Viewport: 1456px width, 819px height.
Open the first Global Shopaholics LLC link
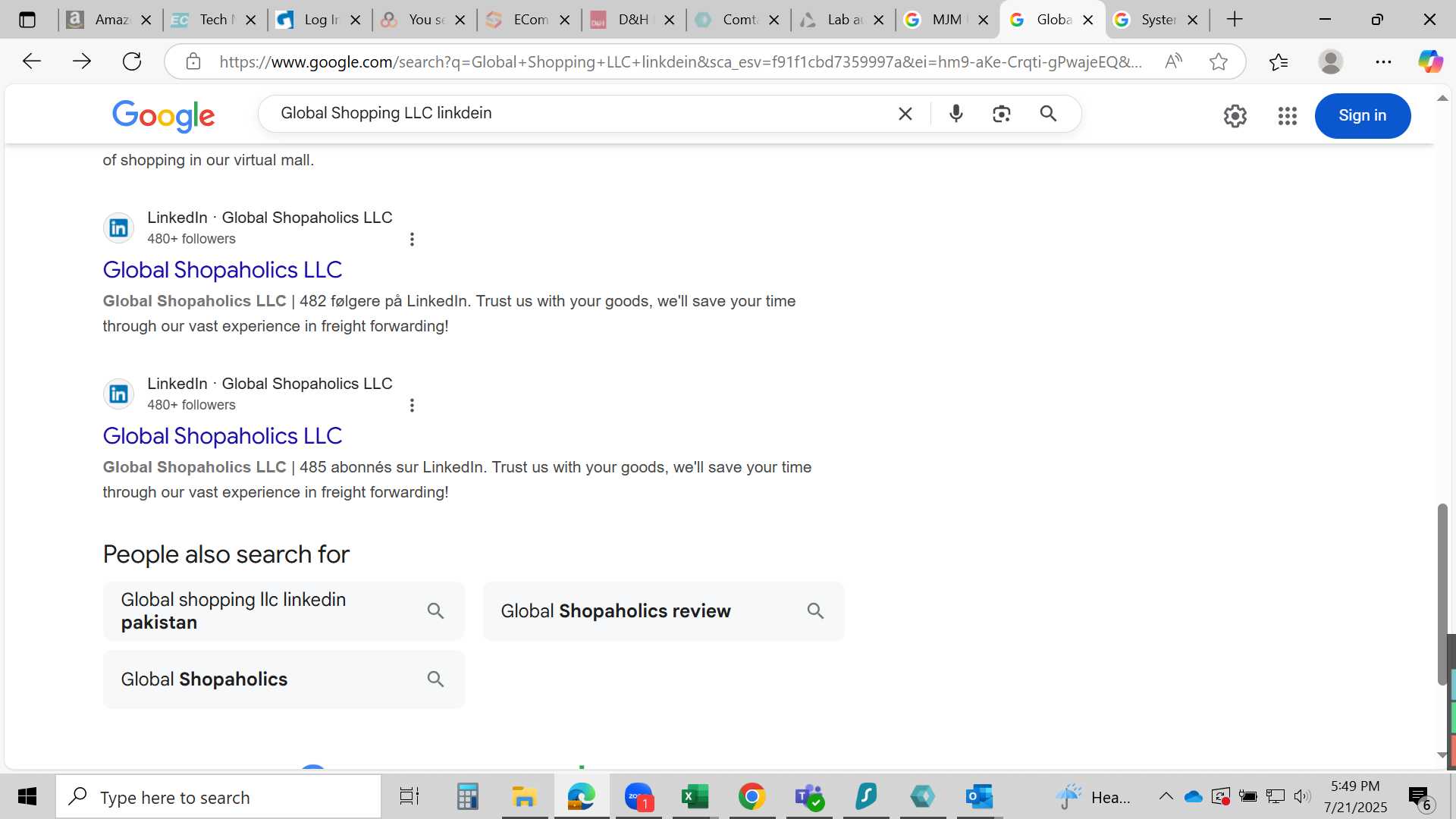(222, 270)
